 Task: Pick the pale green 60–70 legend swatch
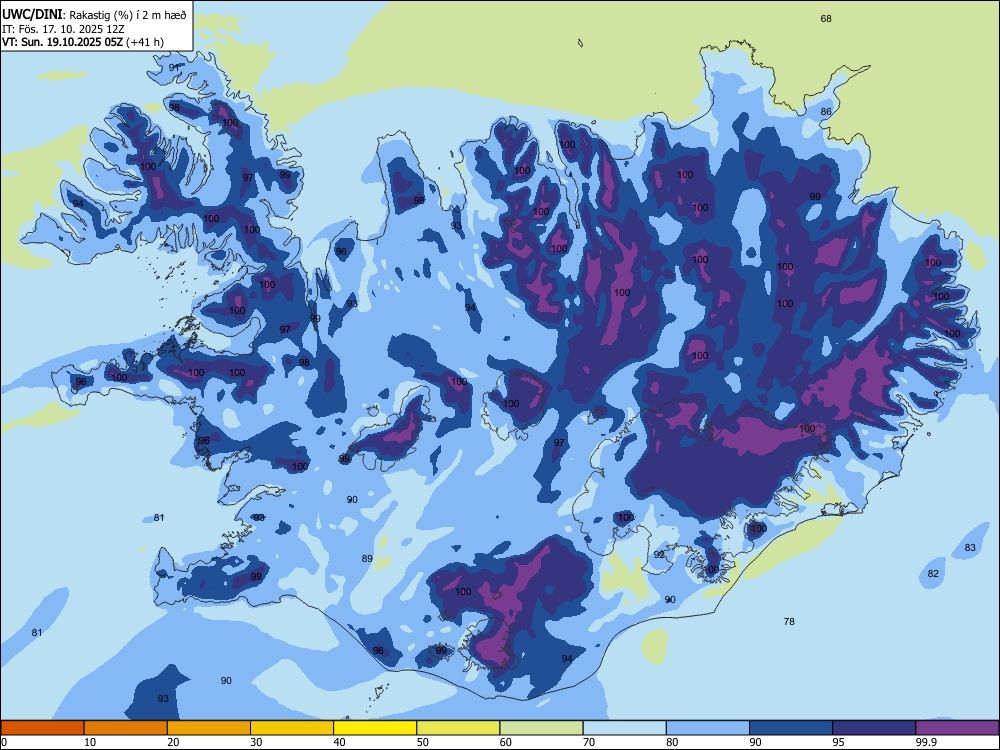[x=541, y=728]
